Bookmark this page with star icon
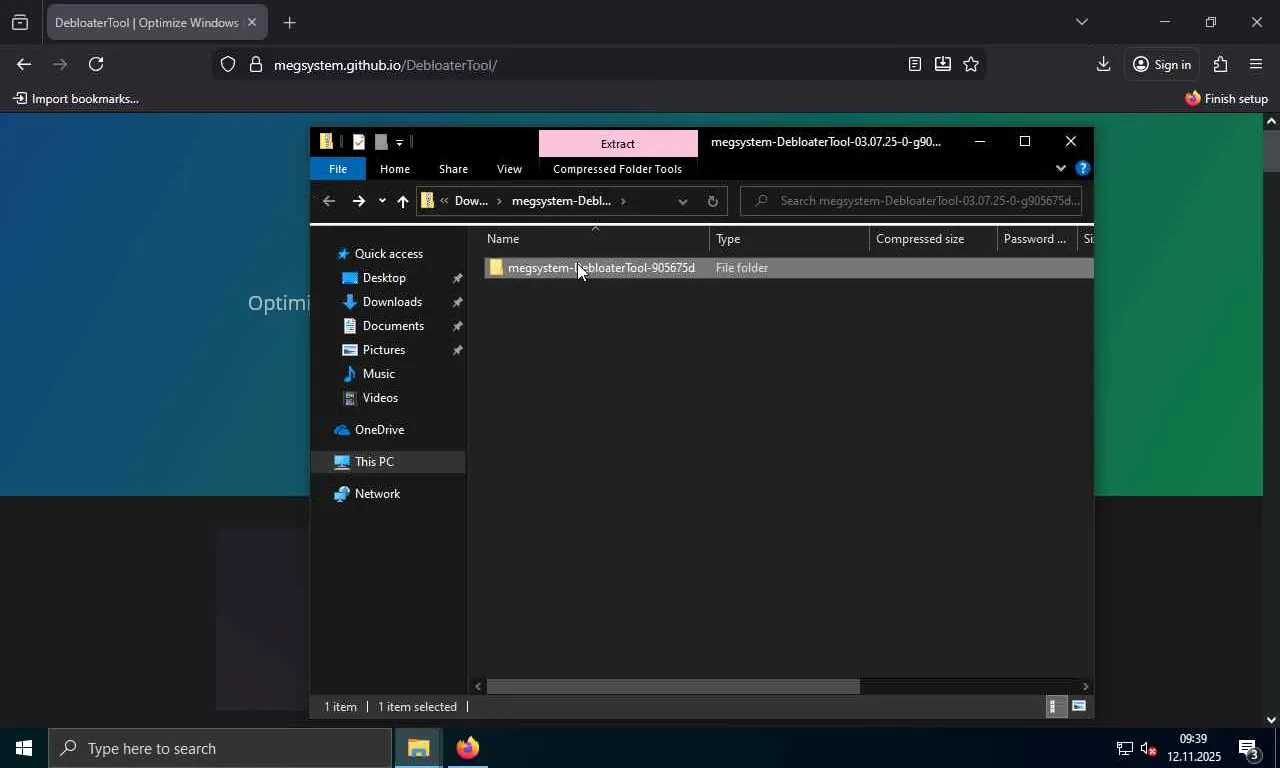The height and width of the screenshot is (768, 1280). (970, 64)
